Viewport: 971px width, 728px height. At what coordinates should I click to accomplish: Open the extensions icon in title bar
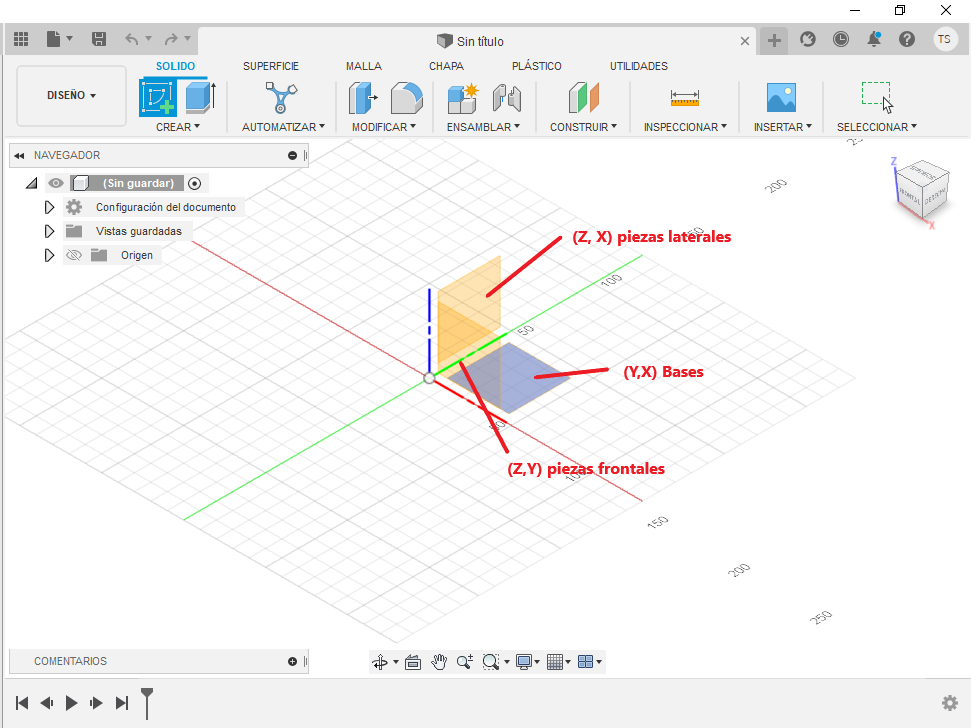(x=808, y=40)
